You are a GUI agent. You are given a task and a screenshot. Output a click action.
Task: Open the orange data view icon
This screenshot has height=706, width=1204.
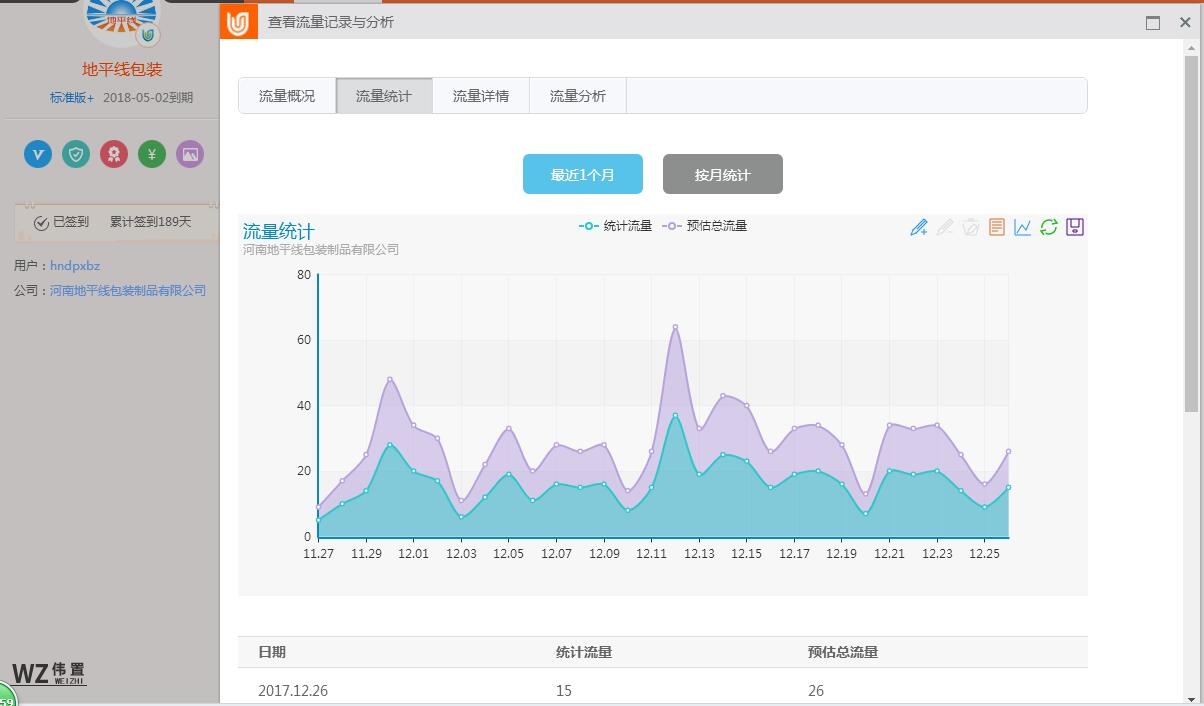(996, 227)
